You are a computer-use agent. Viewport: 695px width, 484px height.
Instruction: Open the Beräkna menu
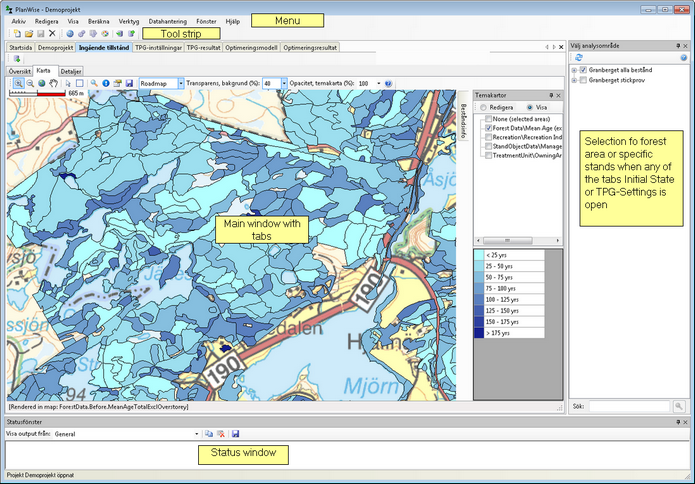[x=98, y=21]
